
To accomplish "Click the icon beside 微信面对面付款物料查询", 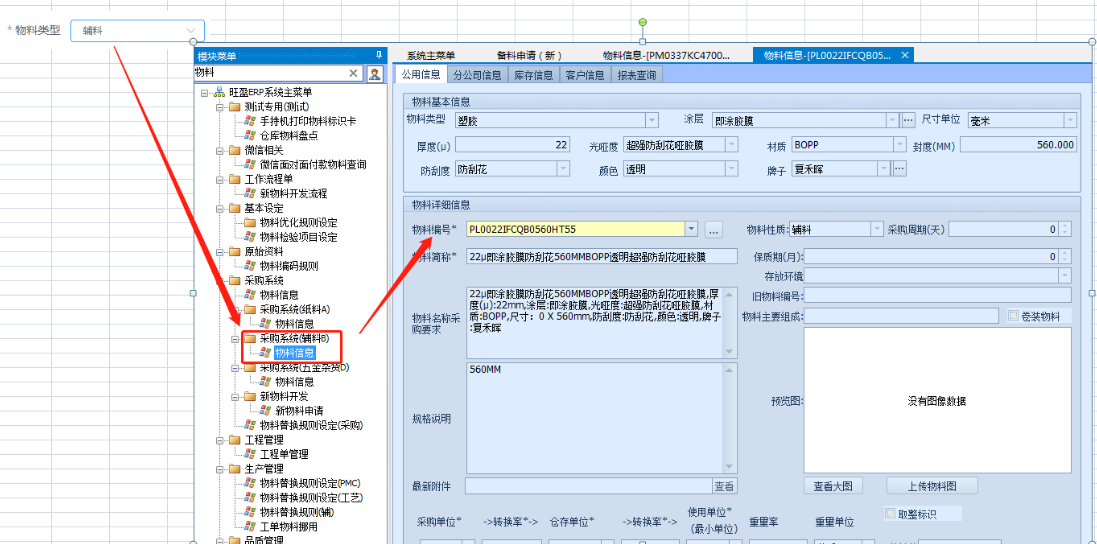I will click(250, 164).
